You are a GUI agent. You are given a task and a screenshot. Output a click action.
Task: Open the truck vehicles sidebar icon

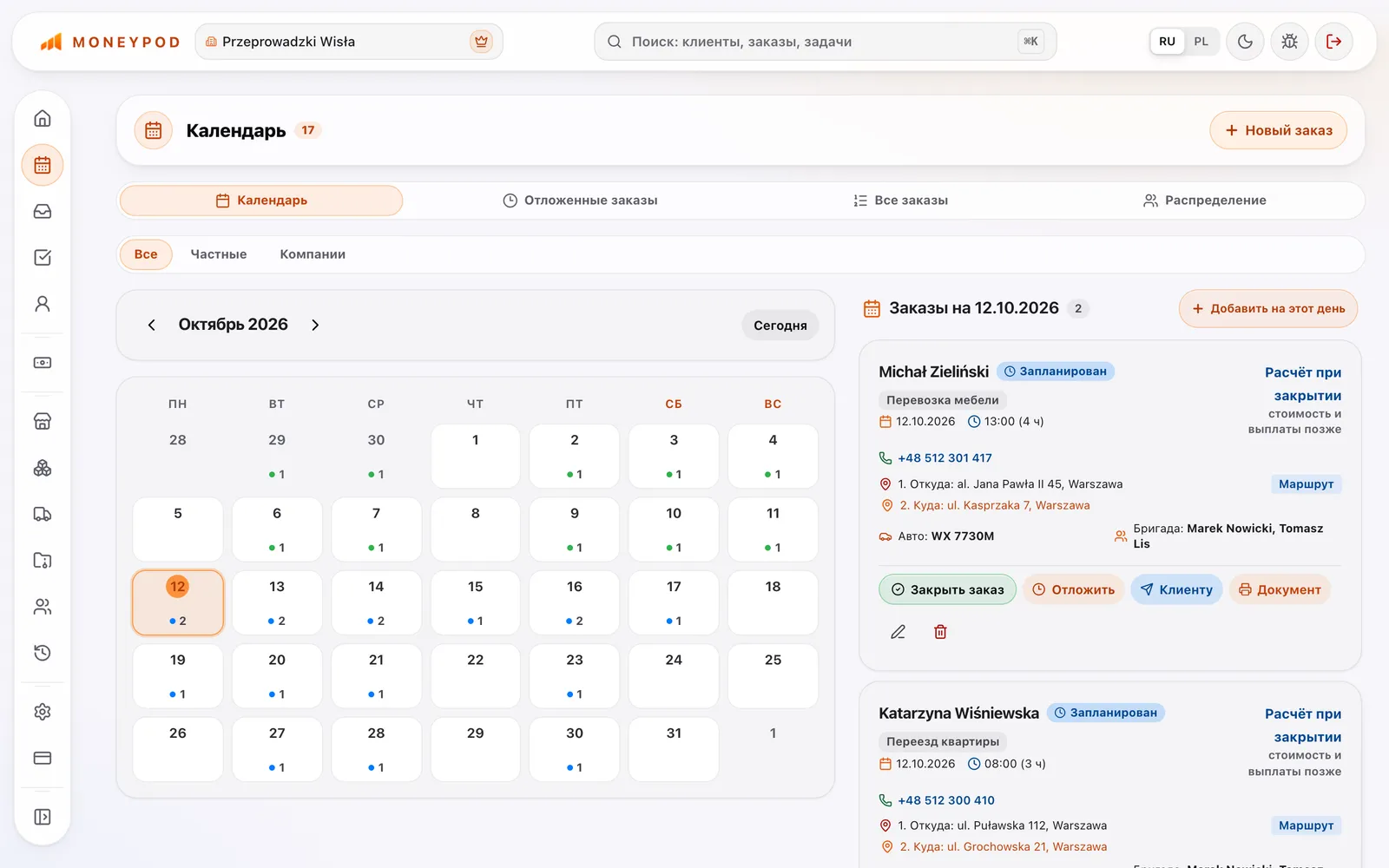click(43, 514)
